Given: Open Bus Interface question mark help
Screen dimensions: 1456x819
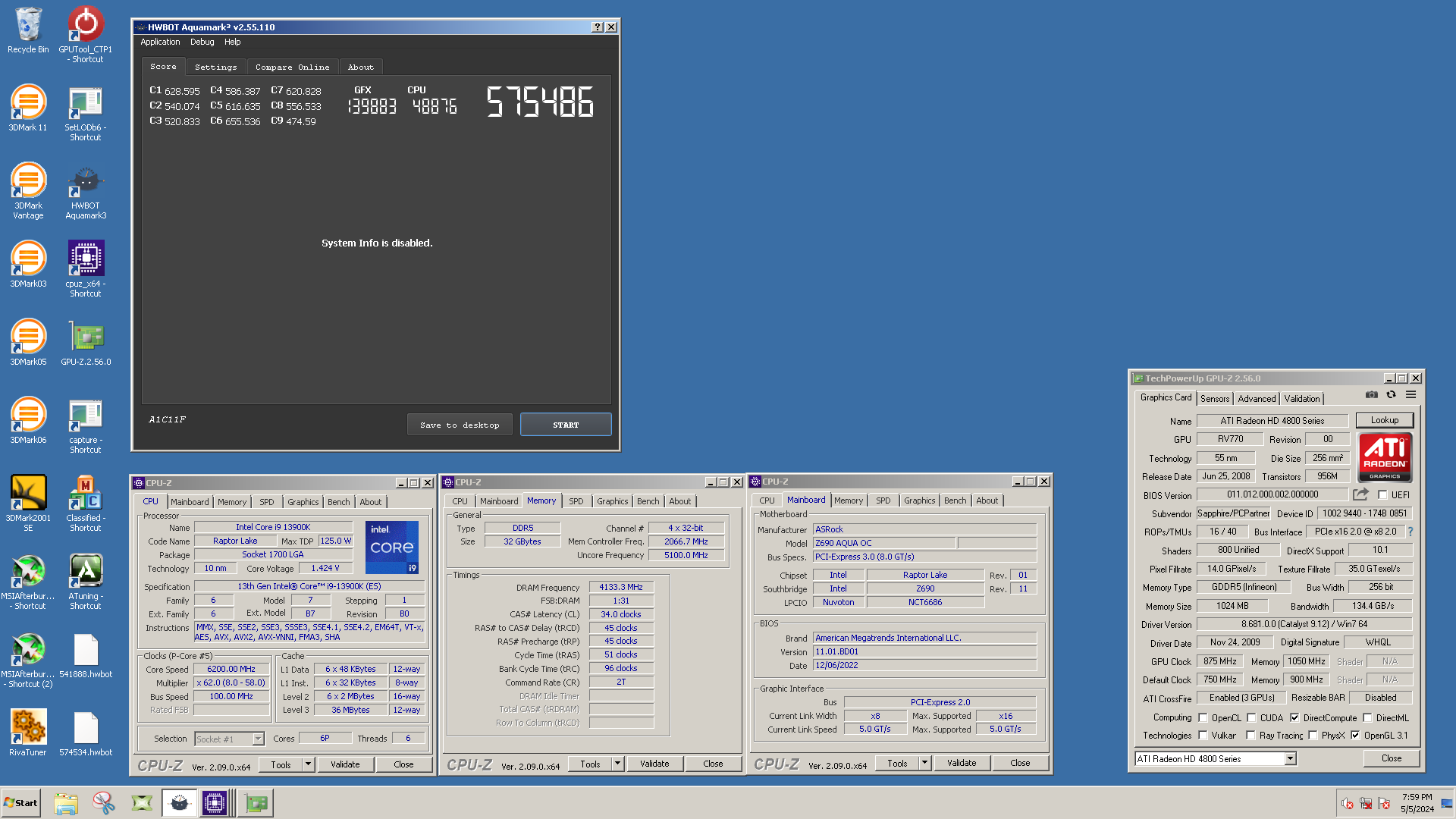Looking at the screenshot, I should pos(1410,532).
